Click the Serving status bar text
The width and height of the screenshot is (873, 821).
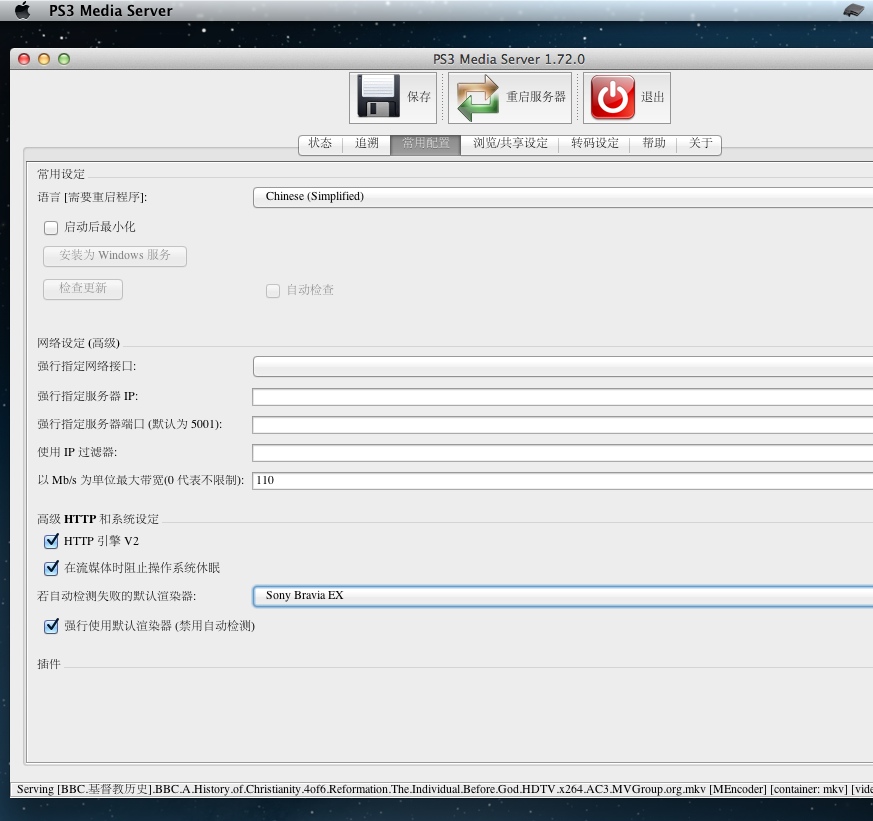444,789
